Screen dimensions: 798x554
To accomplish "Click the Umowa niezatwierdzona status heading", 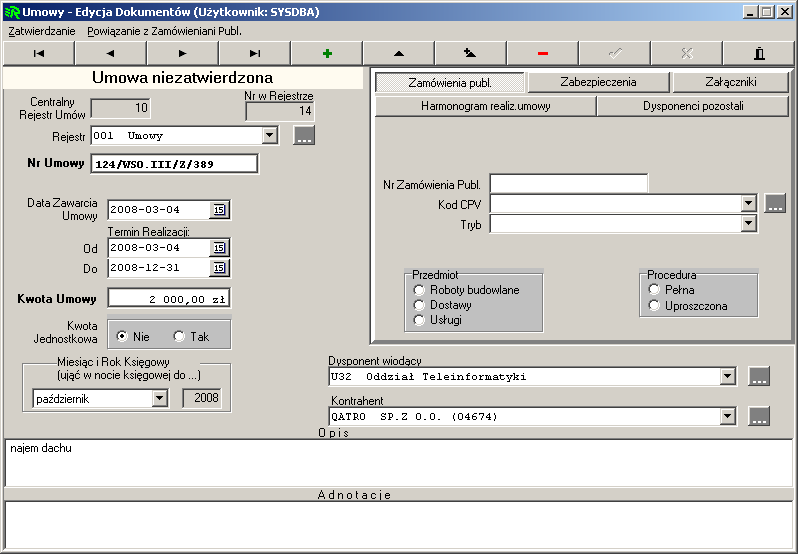I will click(183, 77).
